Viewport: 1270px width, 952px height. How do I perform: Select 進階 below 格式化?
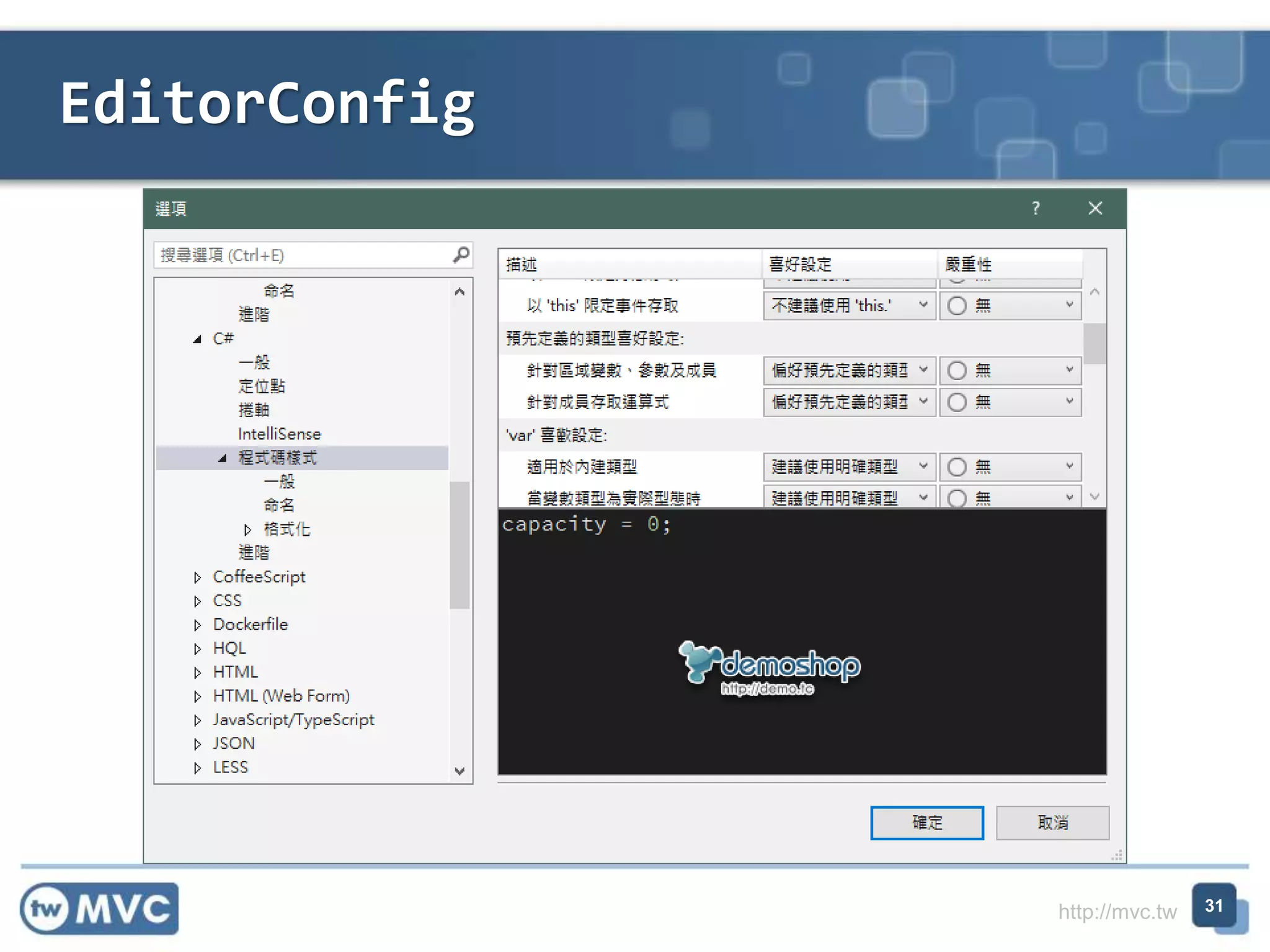(254, 553)
